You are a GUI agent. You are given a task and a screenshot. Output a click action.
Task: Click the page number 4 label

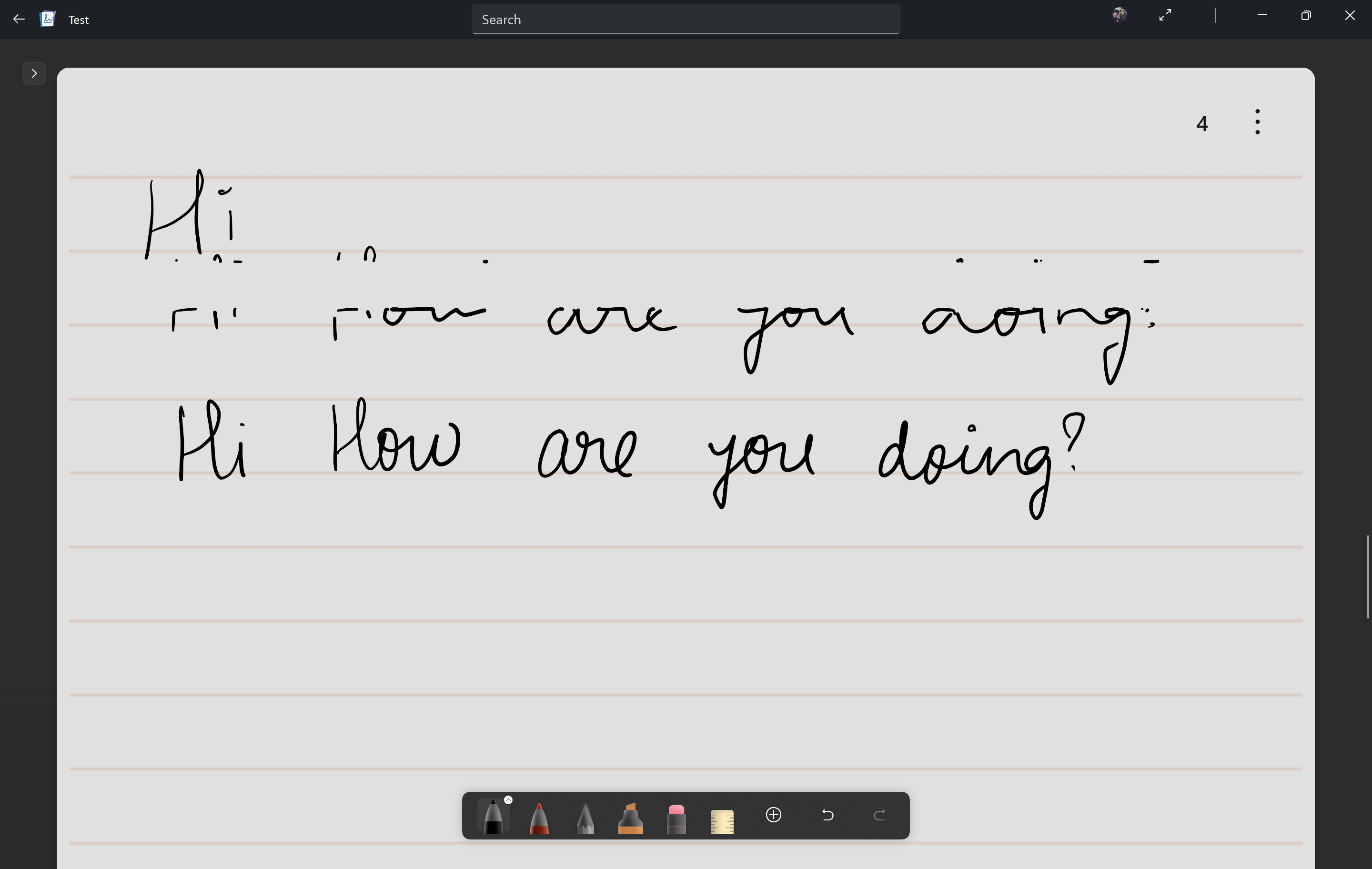click(x=1202, y=124)
